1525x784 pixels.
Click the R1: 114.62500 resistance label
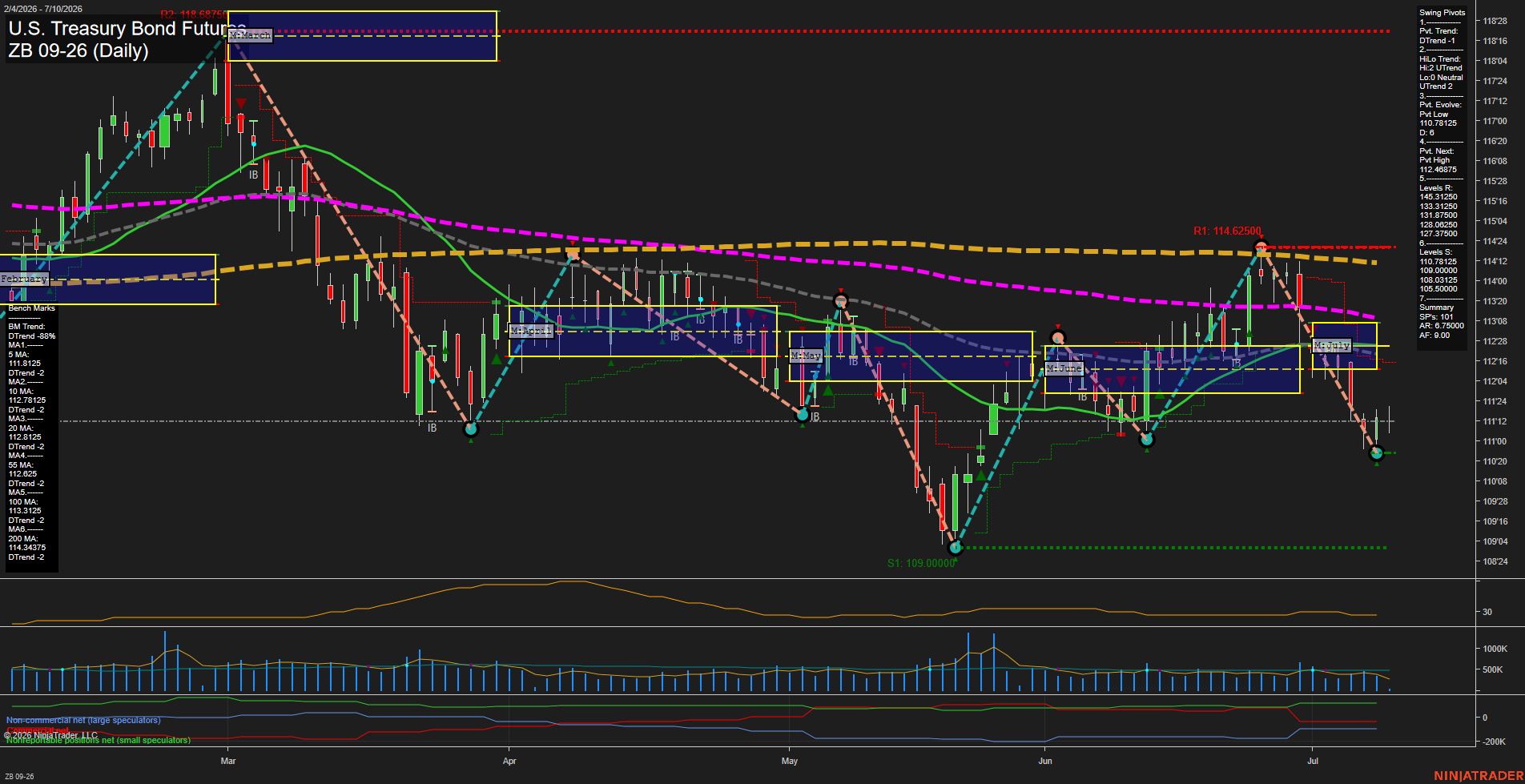coord(1227,231)
